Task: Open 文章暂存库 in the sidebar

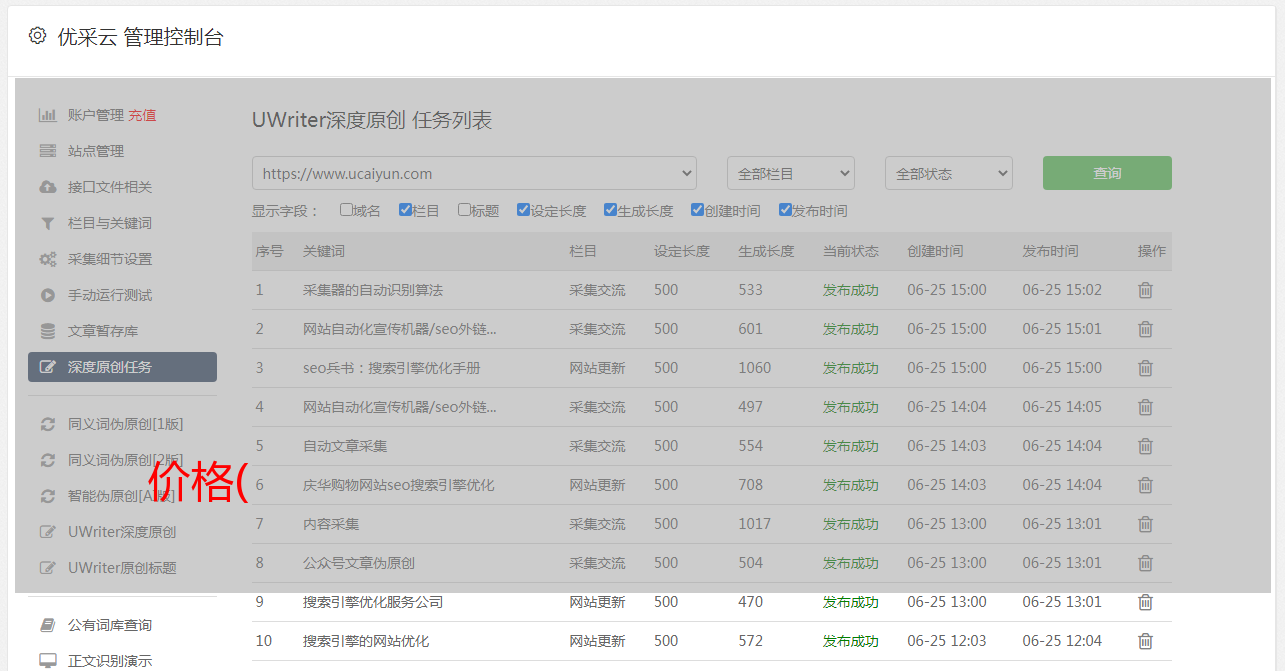Action: tap(103, 331)
